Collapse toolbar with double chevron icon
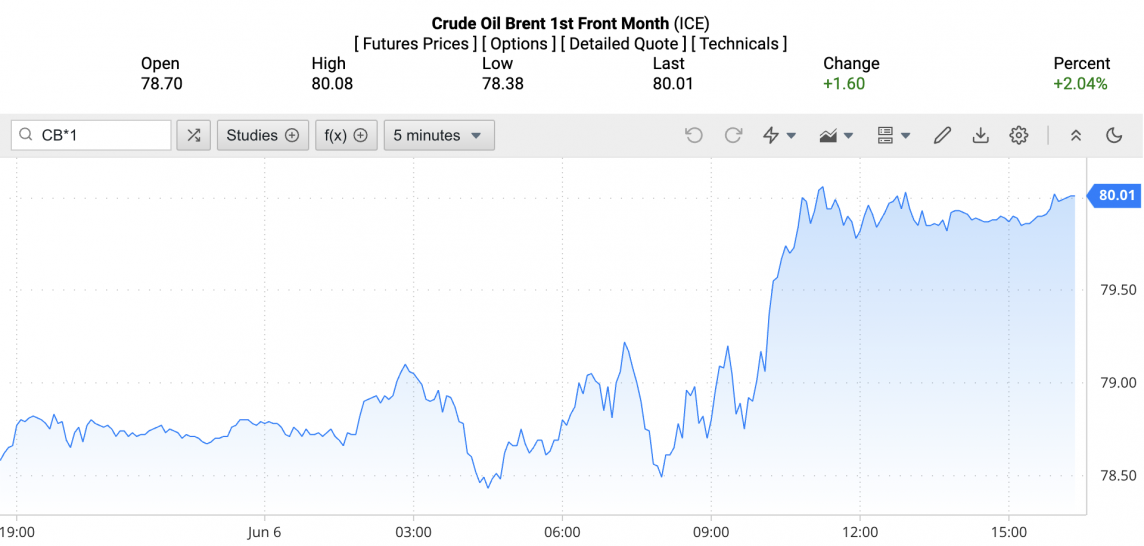This screenshot has height=546, width=1144. (x=1076, y=135)
